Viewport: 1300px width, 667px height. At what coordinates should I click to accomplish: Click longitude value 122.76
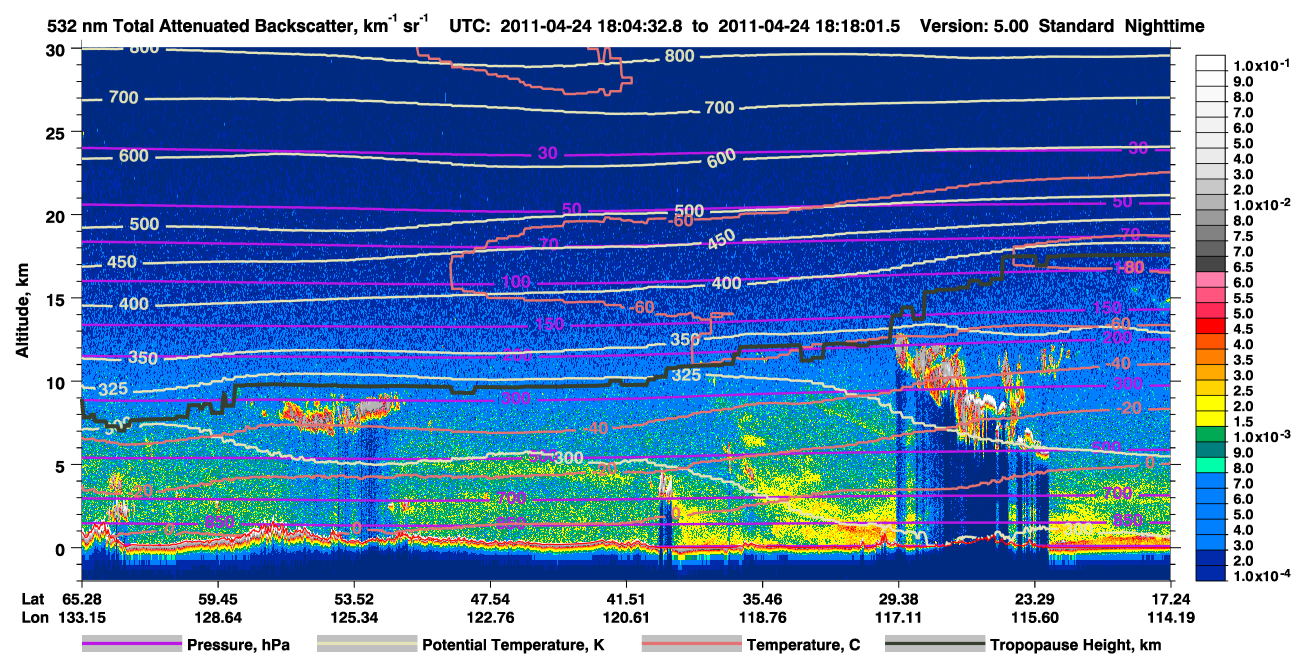point(490,617)
